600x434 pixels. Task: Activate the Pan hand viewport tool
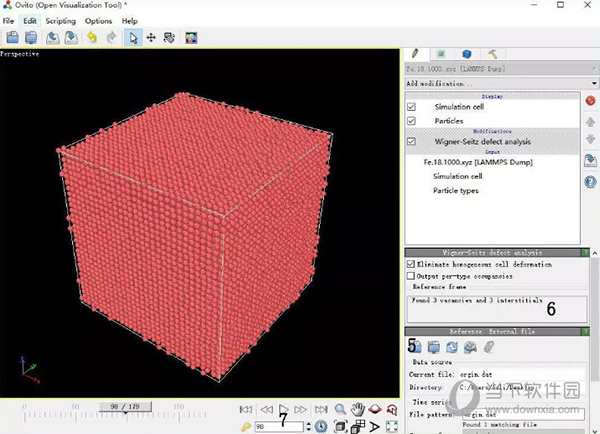(x=358, y=410)
